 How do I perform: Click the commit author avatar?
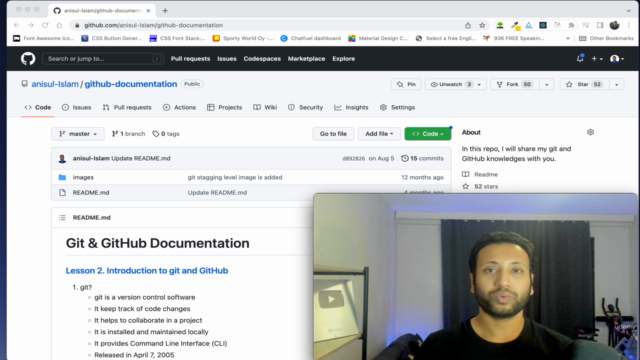pyautogui.click(x=62, y=158)
